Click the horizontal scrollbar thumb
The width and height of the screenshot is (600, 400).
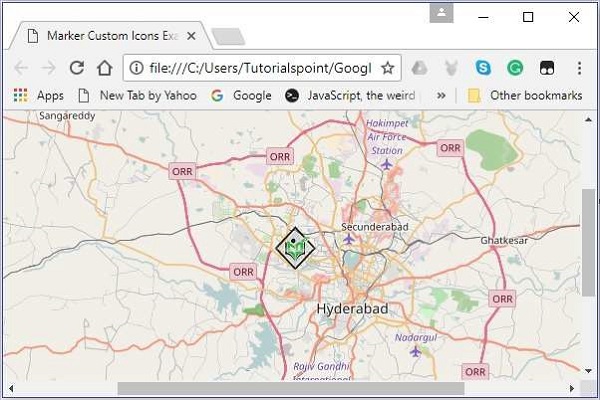pyautogui.click(x=290, y=388)
